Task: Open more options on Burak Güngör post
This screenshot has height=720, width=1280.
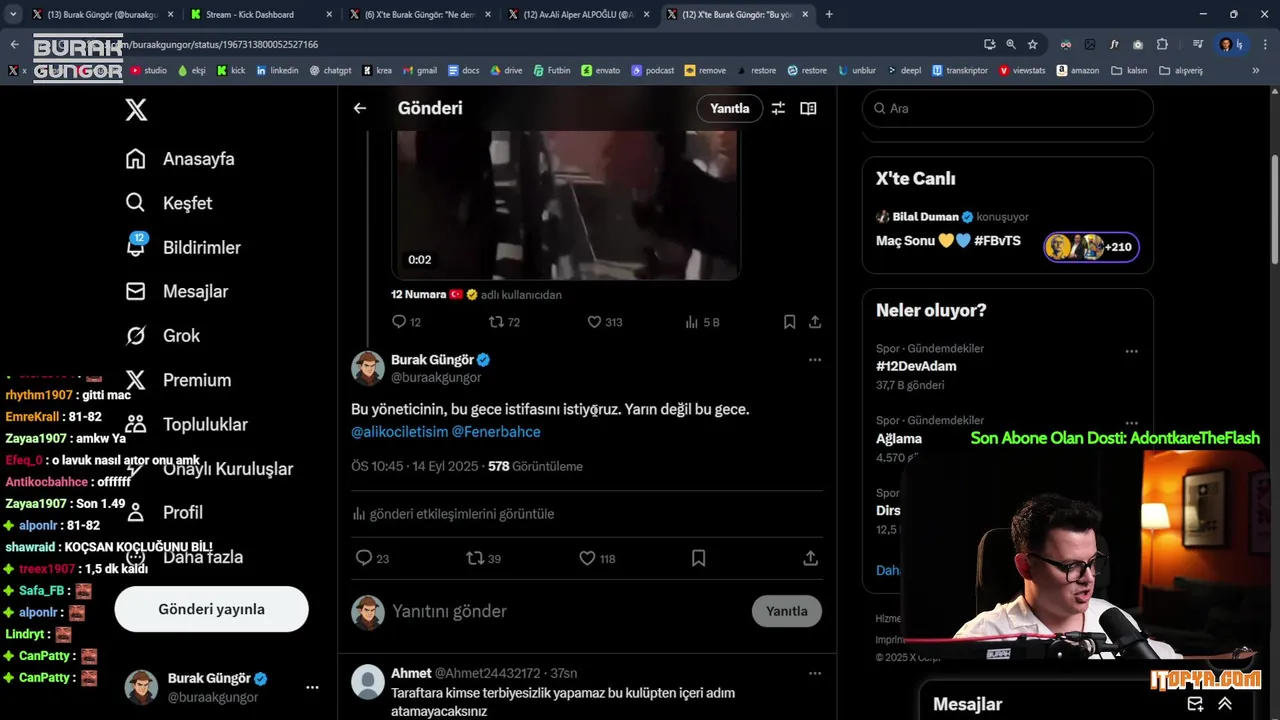Action: pos(815,360)
